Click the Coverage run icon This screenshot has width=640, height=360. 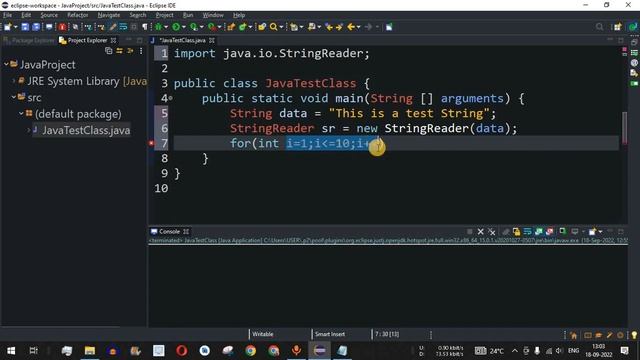click(x=194, y=27)
